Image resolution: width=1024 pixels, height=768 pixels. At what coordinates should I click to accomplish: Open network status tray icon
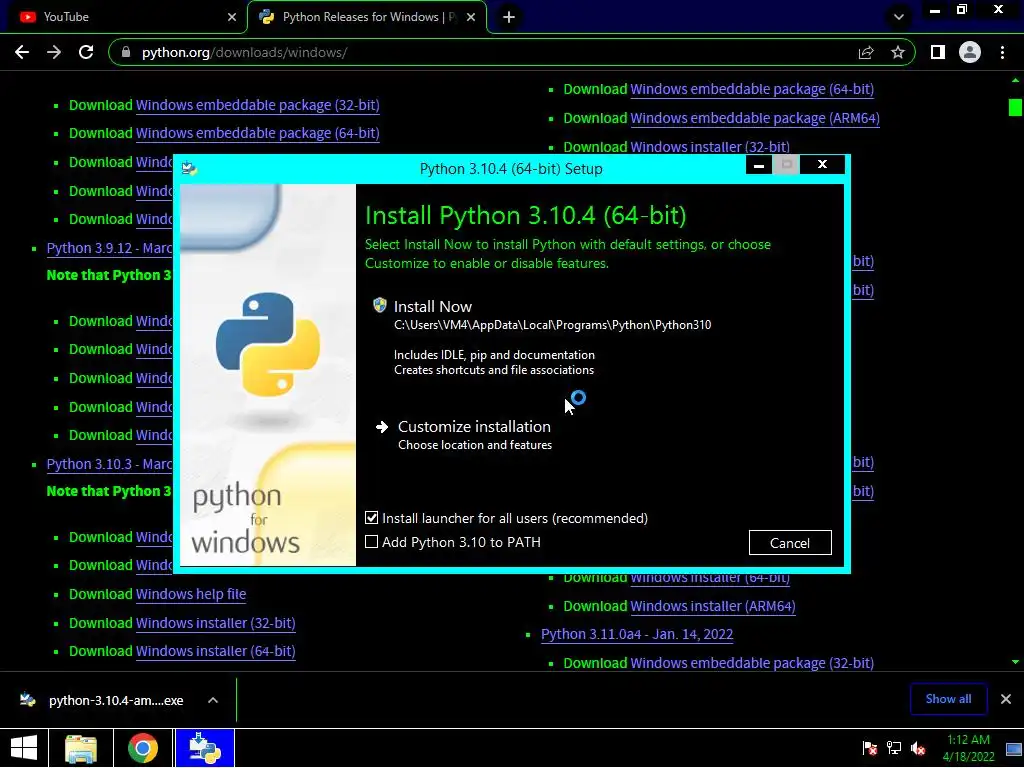[x=894, y=748]
